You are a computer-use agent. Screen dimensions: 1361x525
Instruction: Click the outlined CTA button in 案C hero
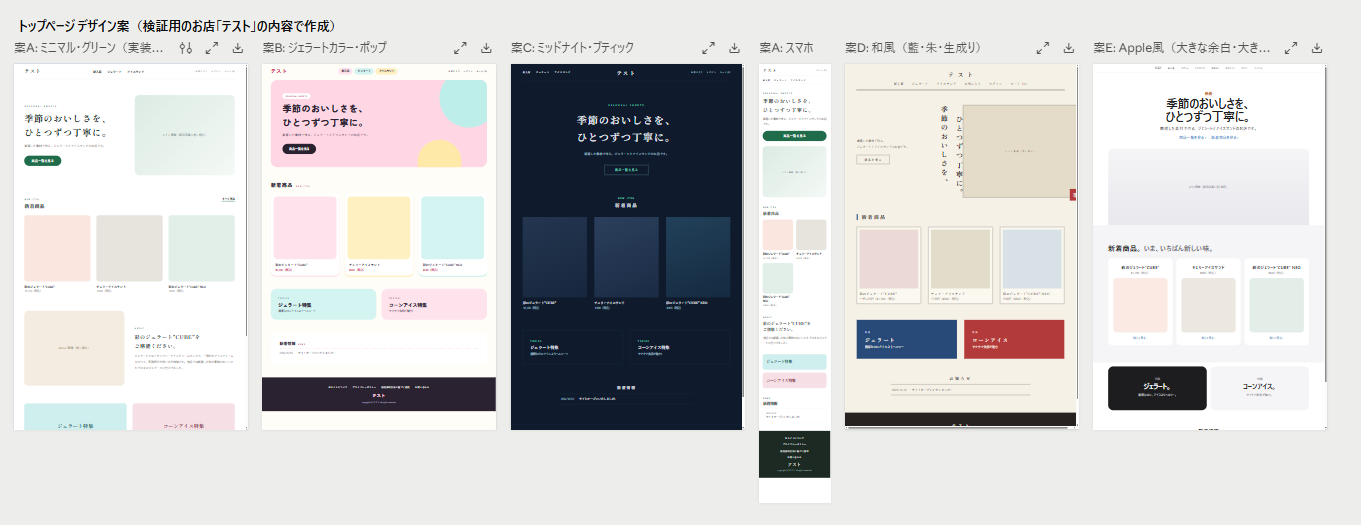[626, 170]
